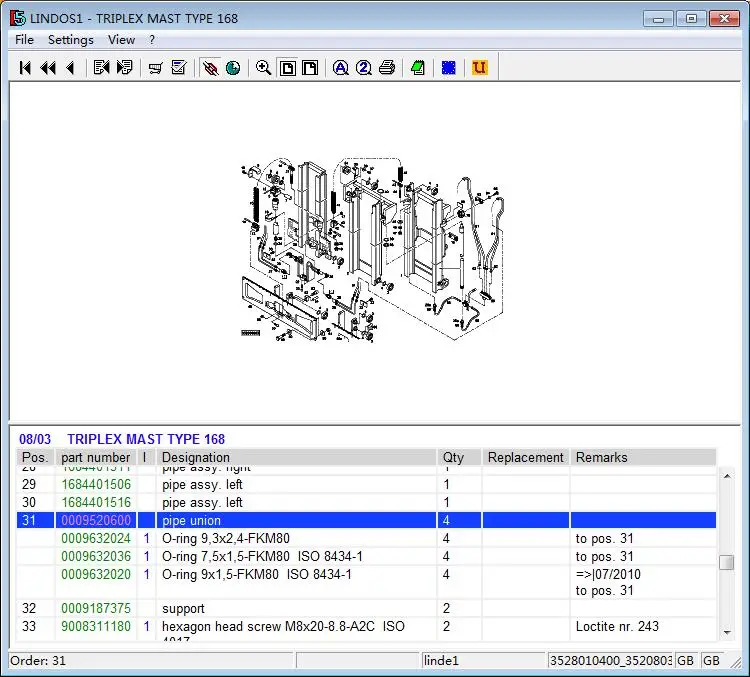Click the printer icon
750x677 pixels.
[x=387, y=68]
